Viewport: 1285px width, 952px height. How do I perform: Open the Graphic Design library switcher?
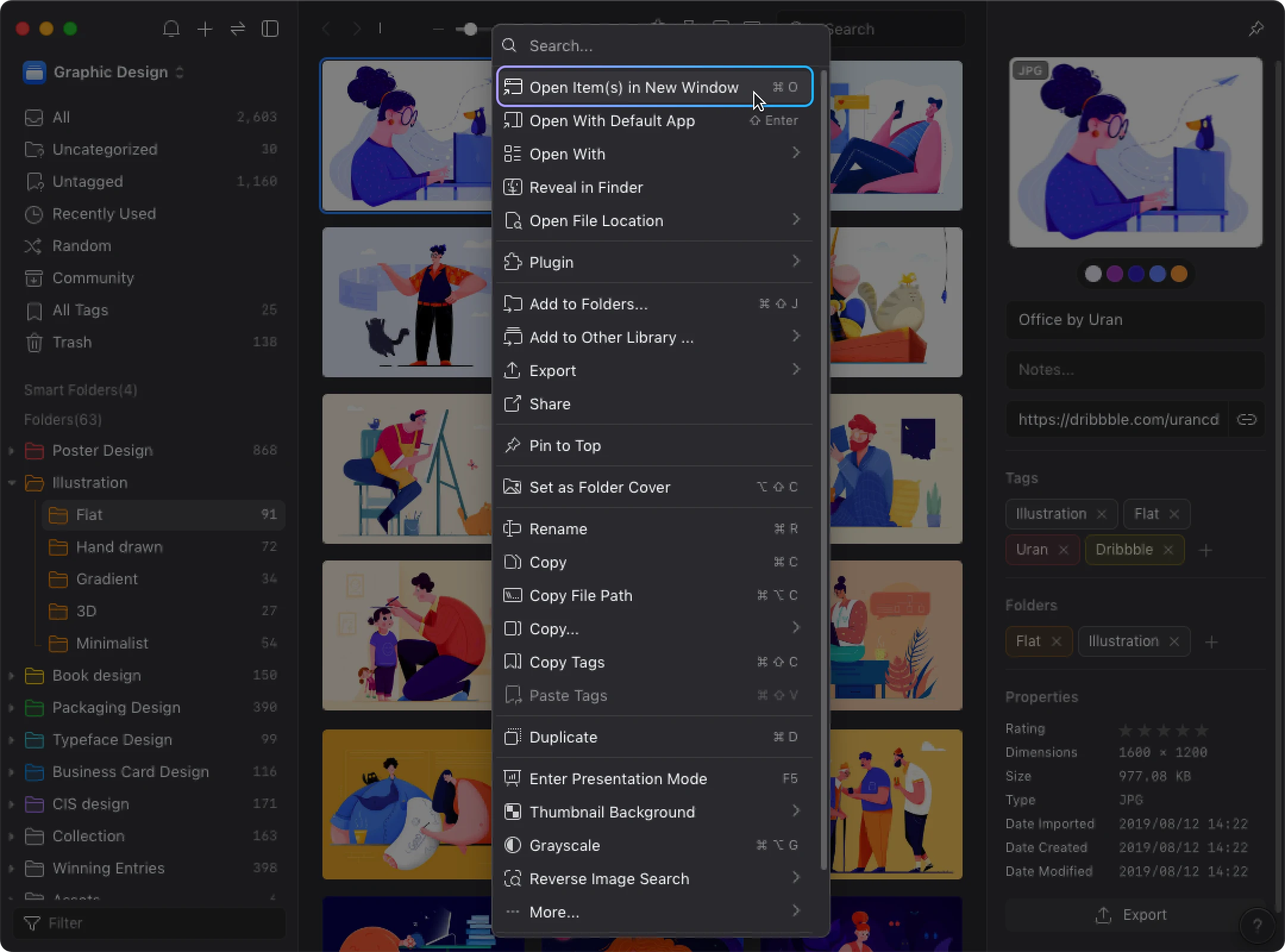(x=104, y=73)
